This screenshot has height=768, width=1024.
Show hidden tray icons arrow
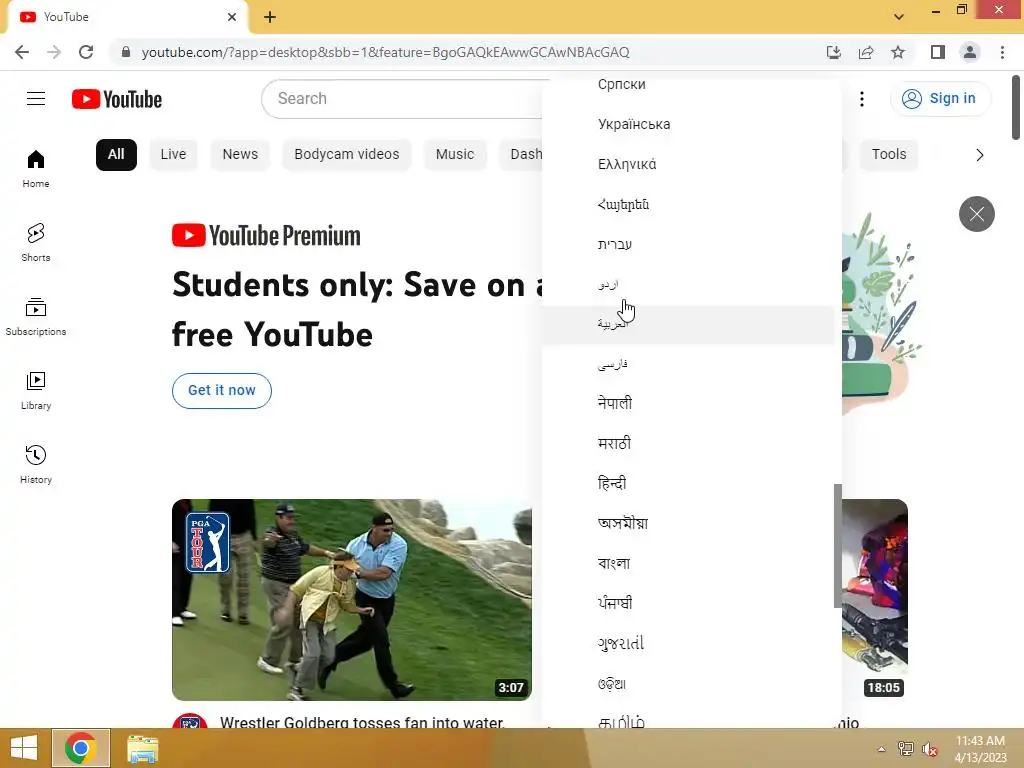(x=882, y=749)
